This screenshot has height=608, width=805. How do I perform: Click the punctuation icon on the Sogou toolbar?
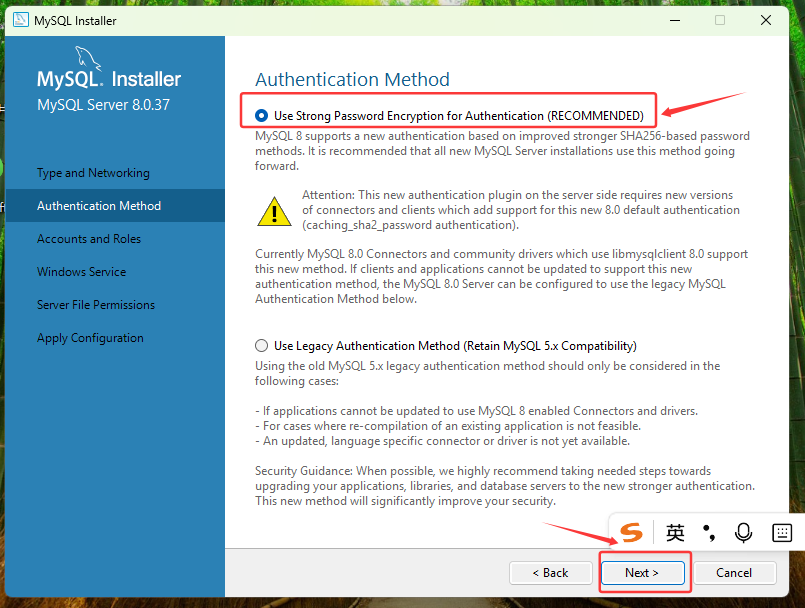click(x=708, y=532)
